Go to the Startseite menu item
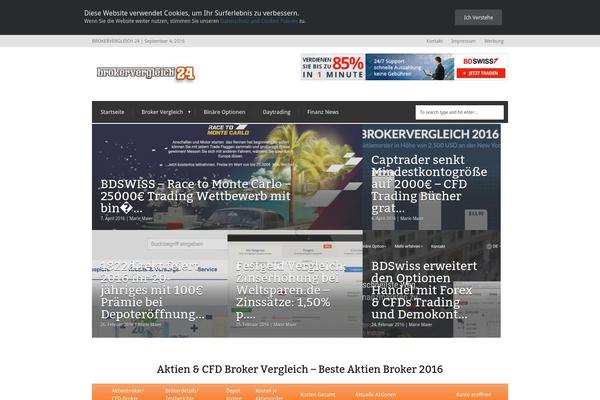The height and width of the screenshot is (400, 600). tap(112, 112)
